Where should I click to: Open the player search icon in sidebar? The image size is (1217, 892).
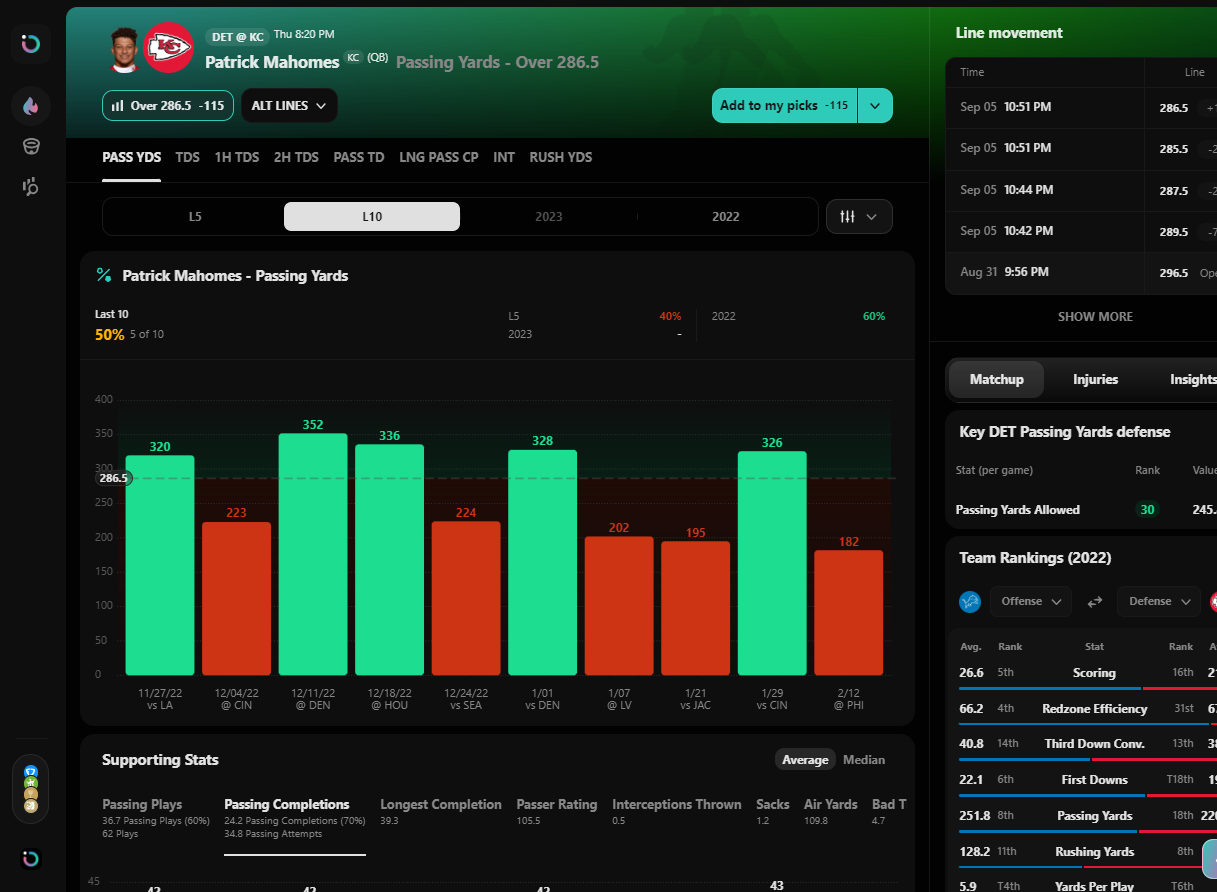click(x=31, y=186)
